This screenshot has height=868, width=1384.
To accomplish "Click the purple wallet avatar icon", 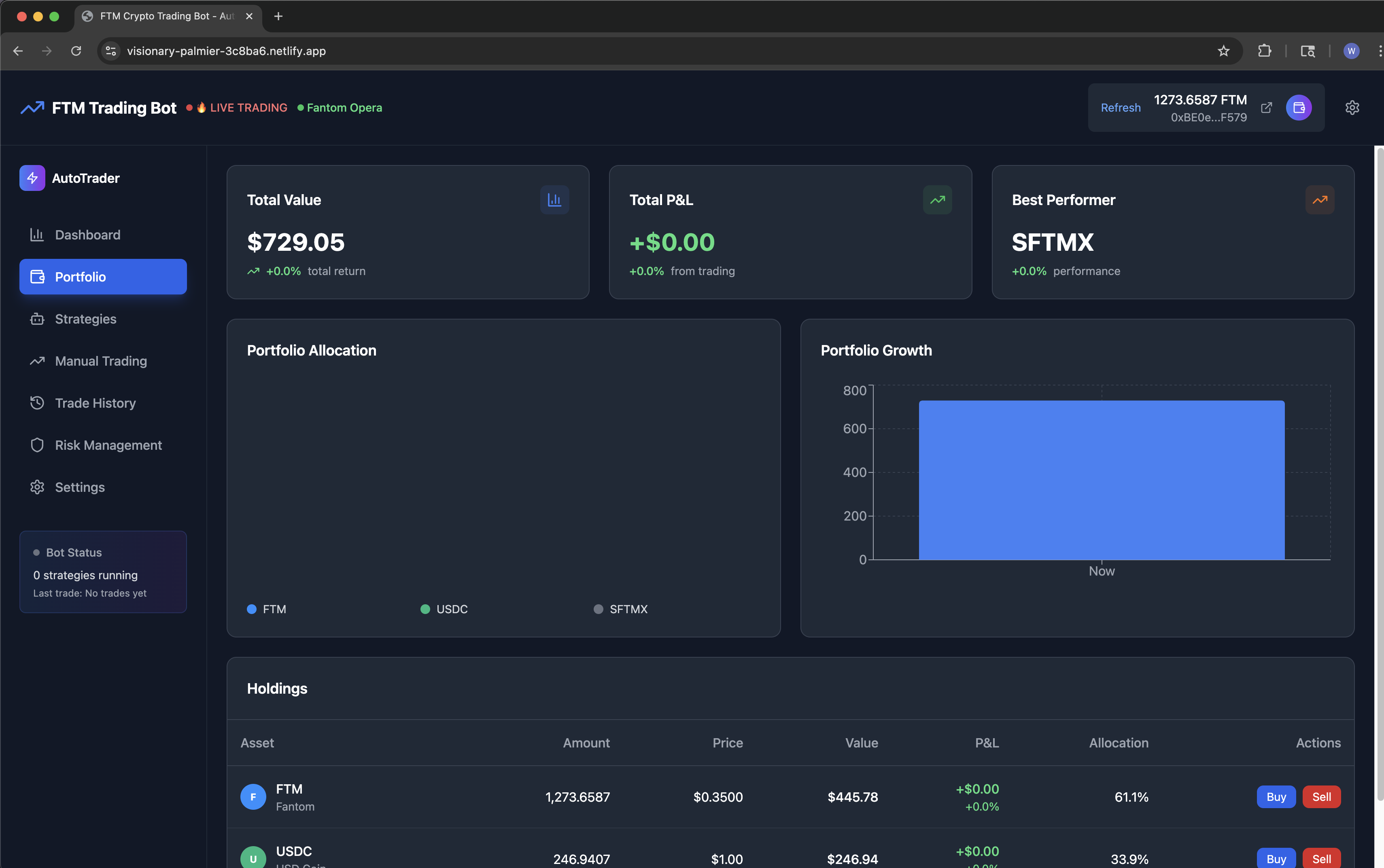I will click(x=1299, y=107).
